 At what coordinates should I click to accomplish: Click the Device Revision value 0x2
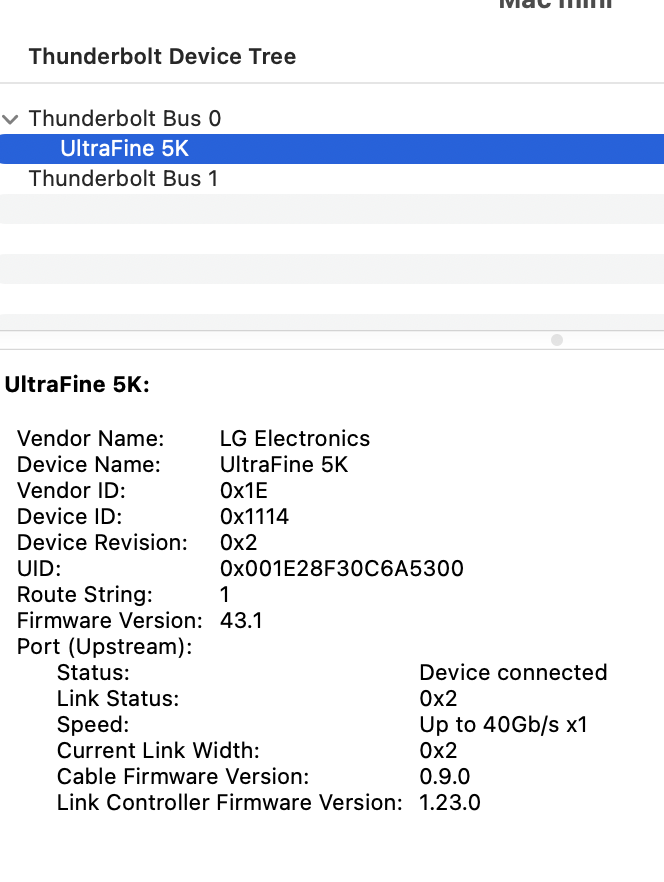click(239, 542)
